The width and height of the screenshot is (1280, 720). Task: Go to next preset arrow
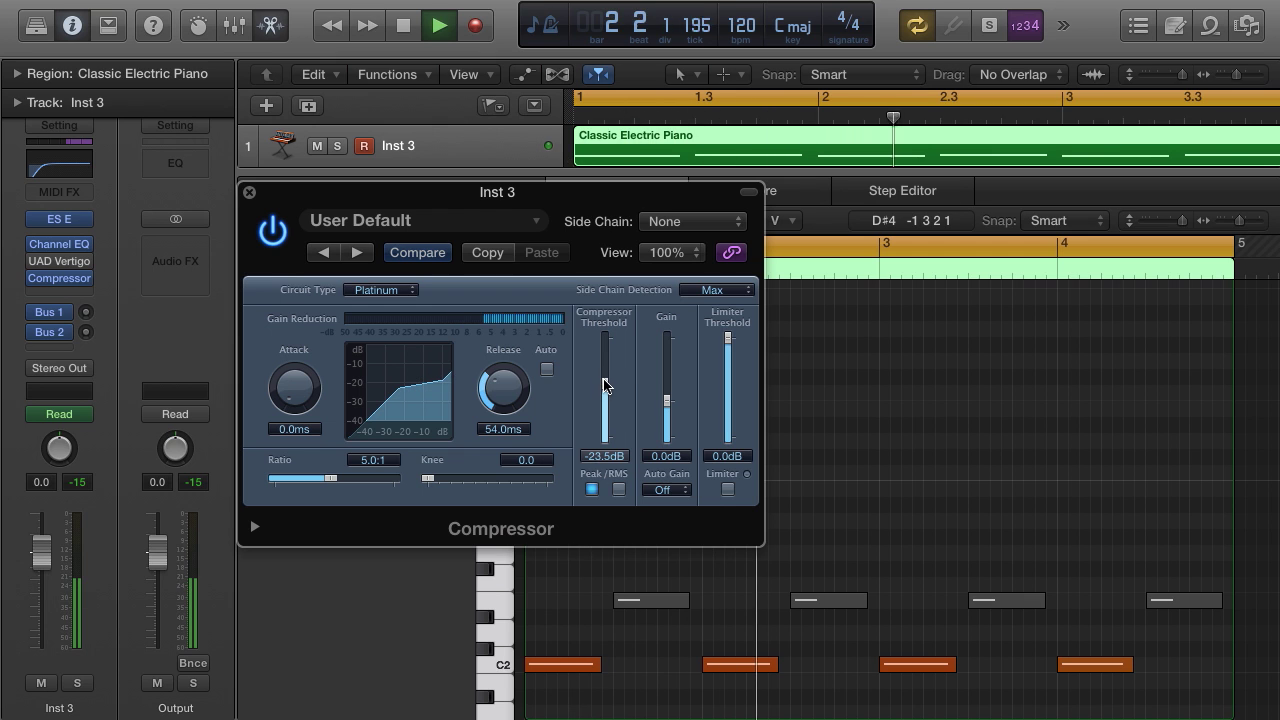coord(356,252)
